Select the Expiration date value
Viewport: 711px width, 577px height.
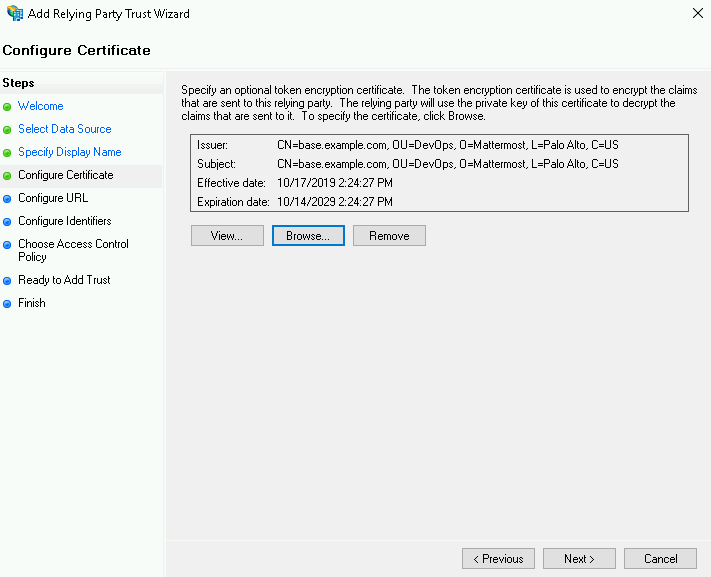[x=337, y=202]
